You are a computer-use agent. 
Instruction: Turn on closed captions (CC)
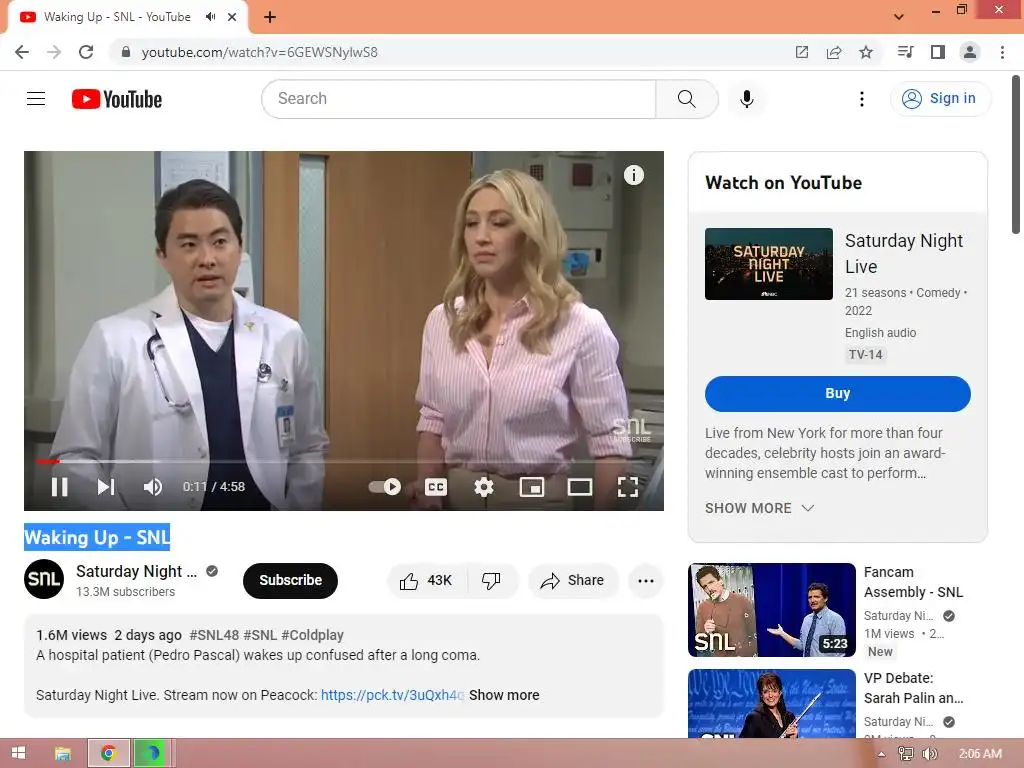pyautogui.click(x=436, y=487)
